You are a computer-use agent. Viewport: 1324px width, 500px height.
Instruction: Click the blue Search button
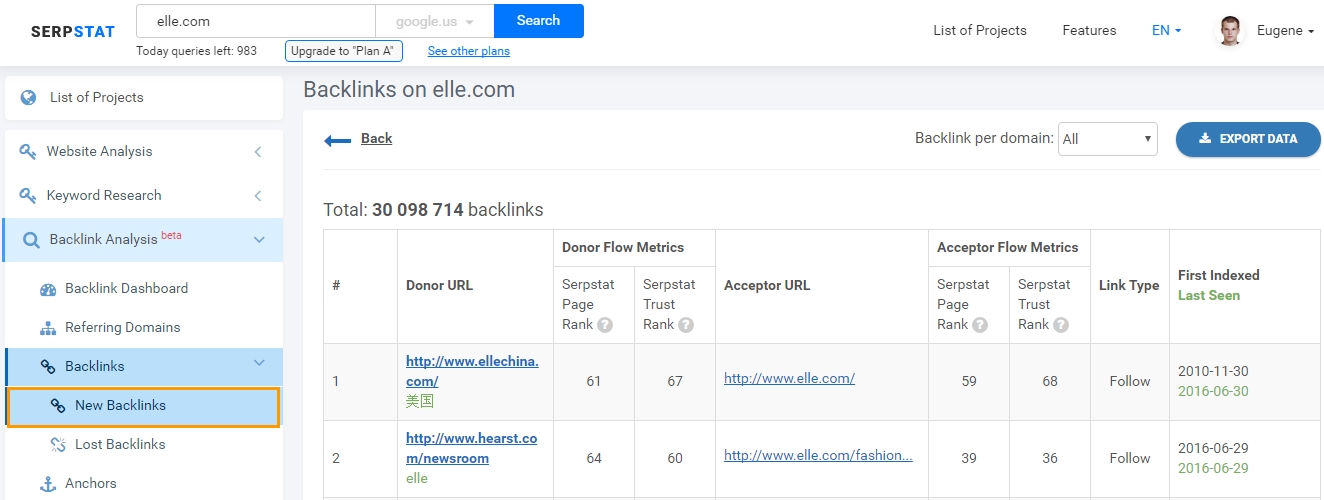(539, 21)
